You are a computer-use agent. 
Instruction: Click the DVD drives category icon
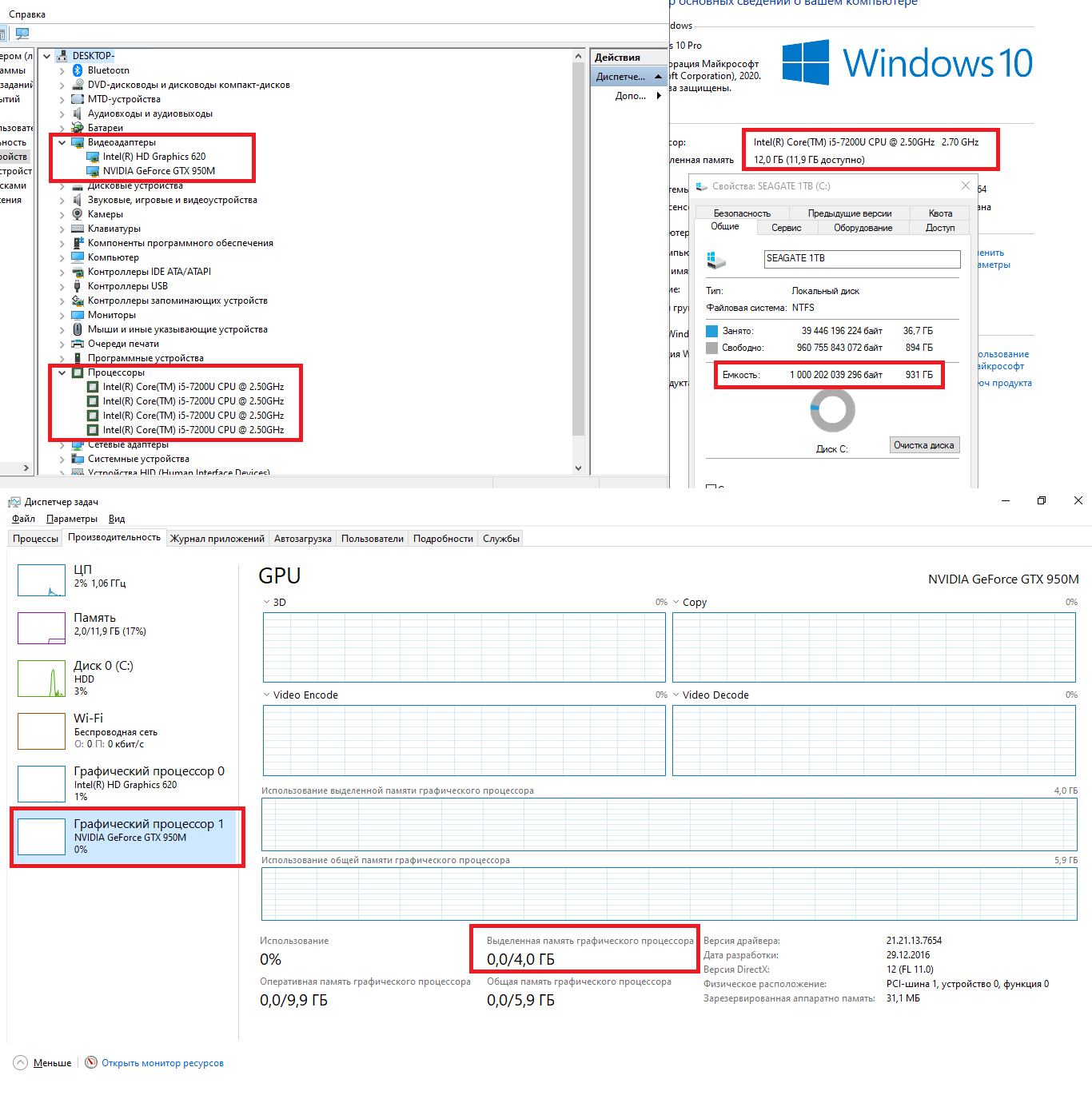click(78, 85)
